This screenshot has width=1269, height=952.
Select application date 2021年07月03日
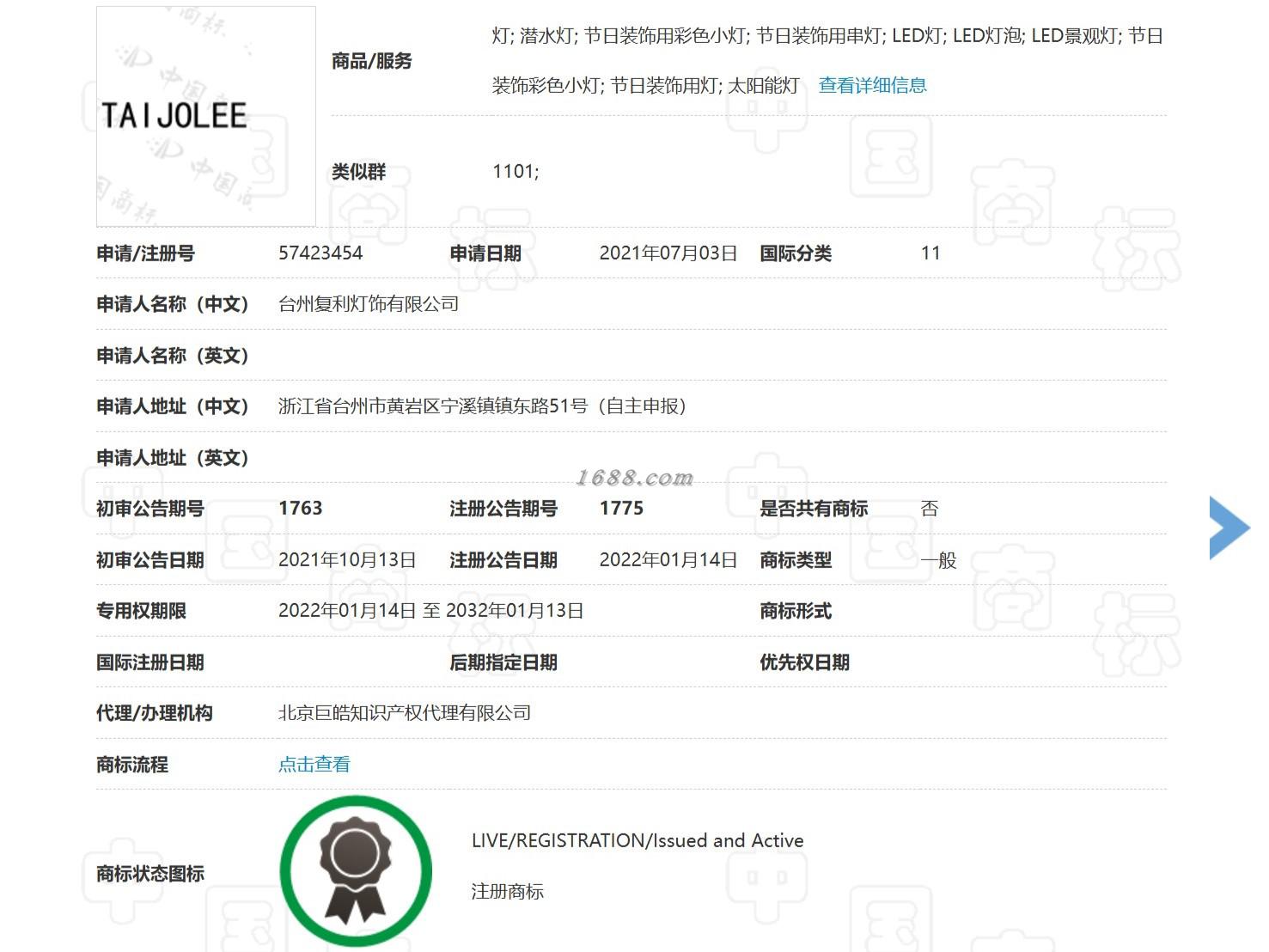[668, 253]
